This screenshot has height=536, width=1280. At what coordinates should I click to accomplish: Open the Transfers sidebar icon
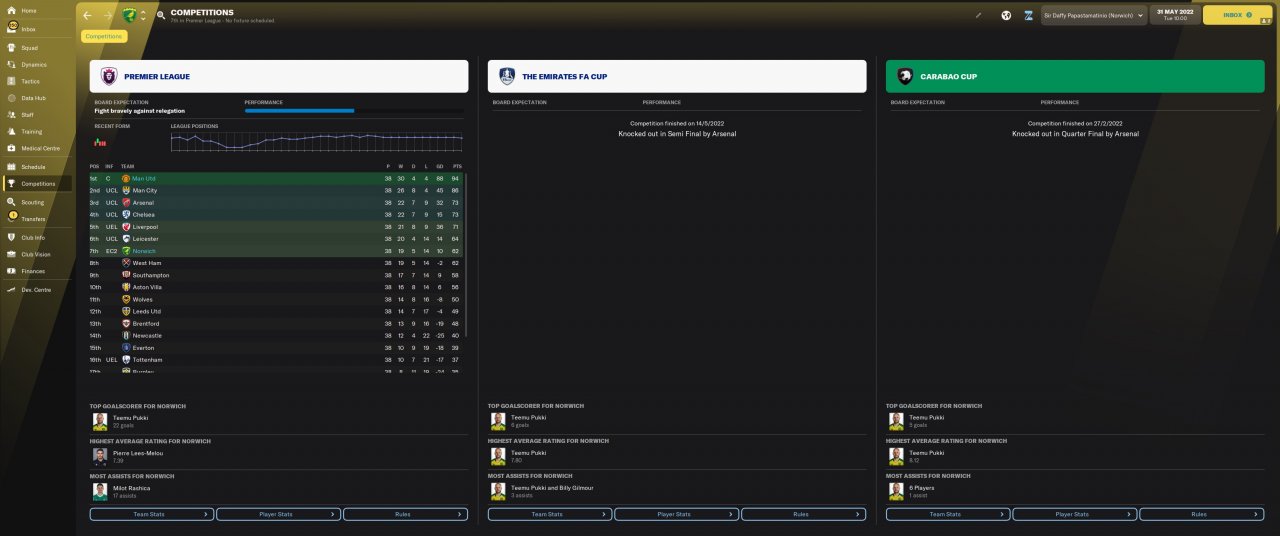[x=11, y=218]
